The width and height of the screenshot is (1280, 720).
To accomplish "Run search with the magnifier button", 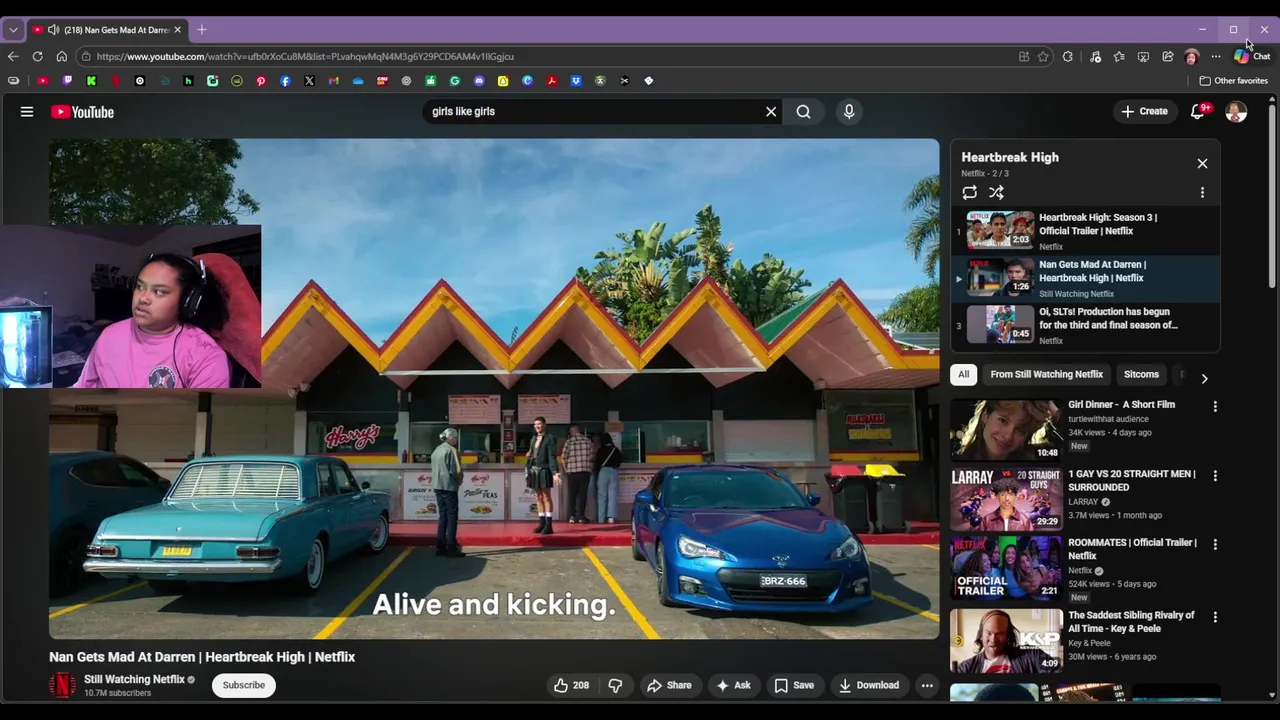I will pos(803,112).
